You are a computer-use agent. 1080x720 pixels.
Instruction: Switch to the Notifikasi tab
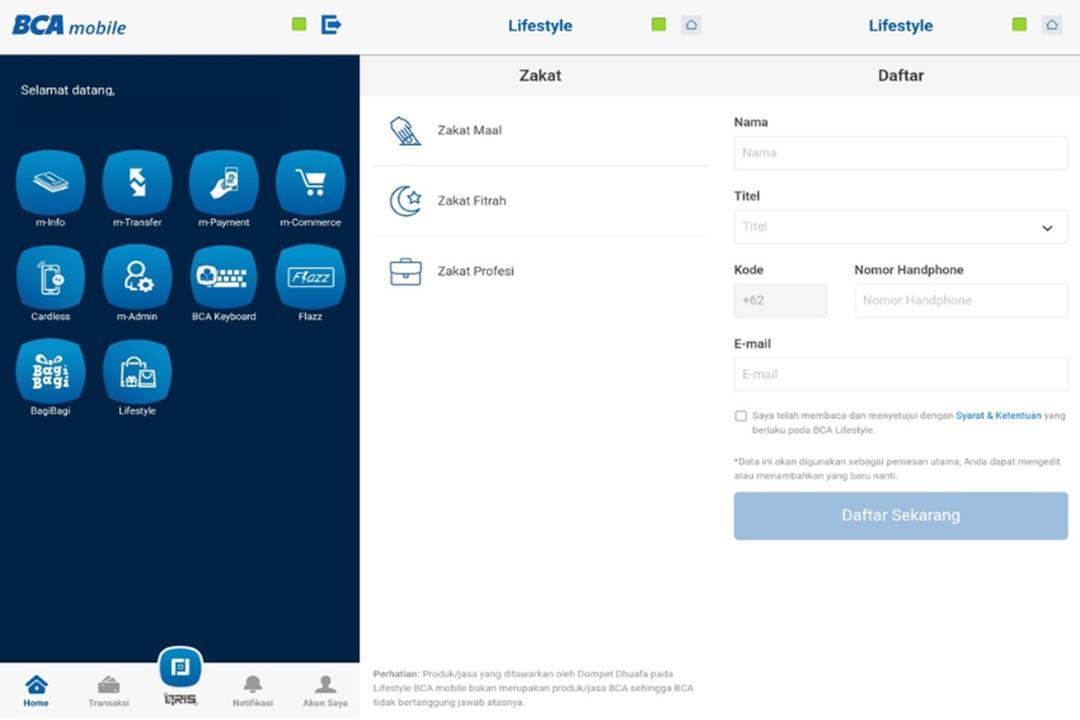[253, 691]
